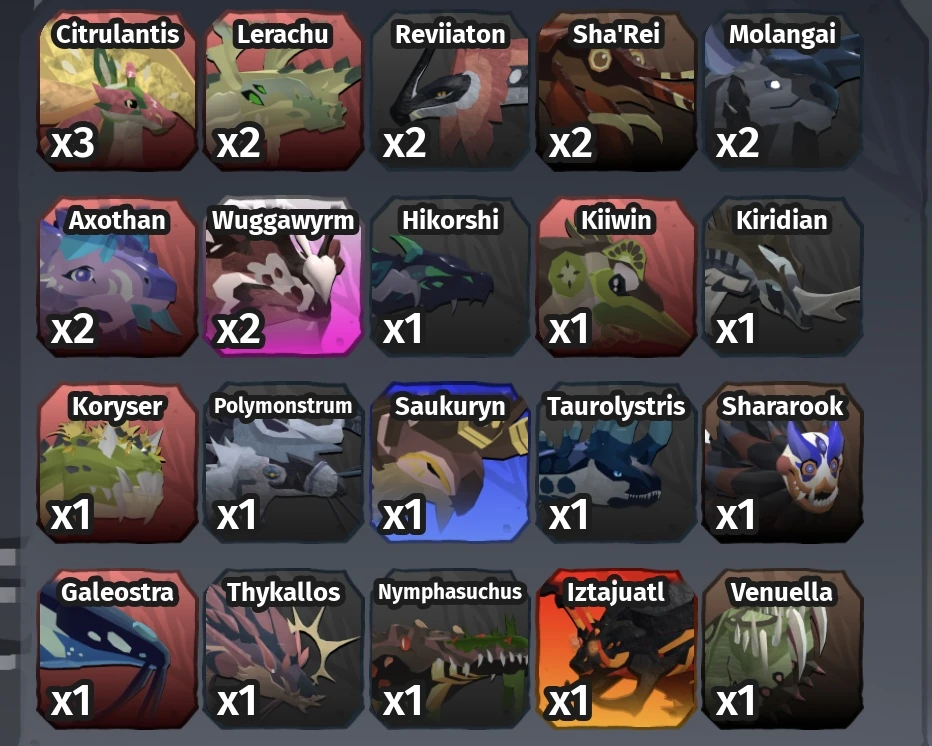Pick the Sha'Rei creature card
Screen dimensions: 932x746
[x=616, y=91]
